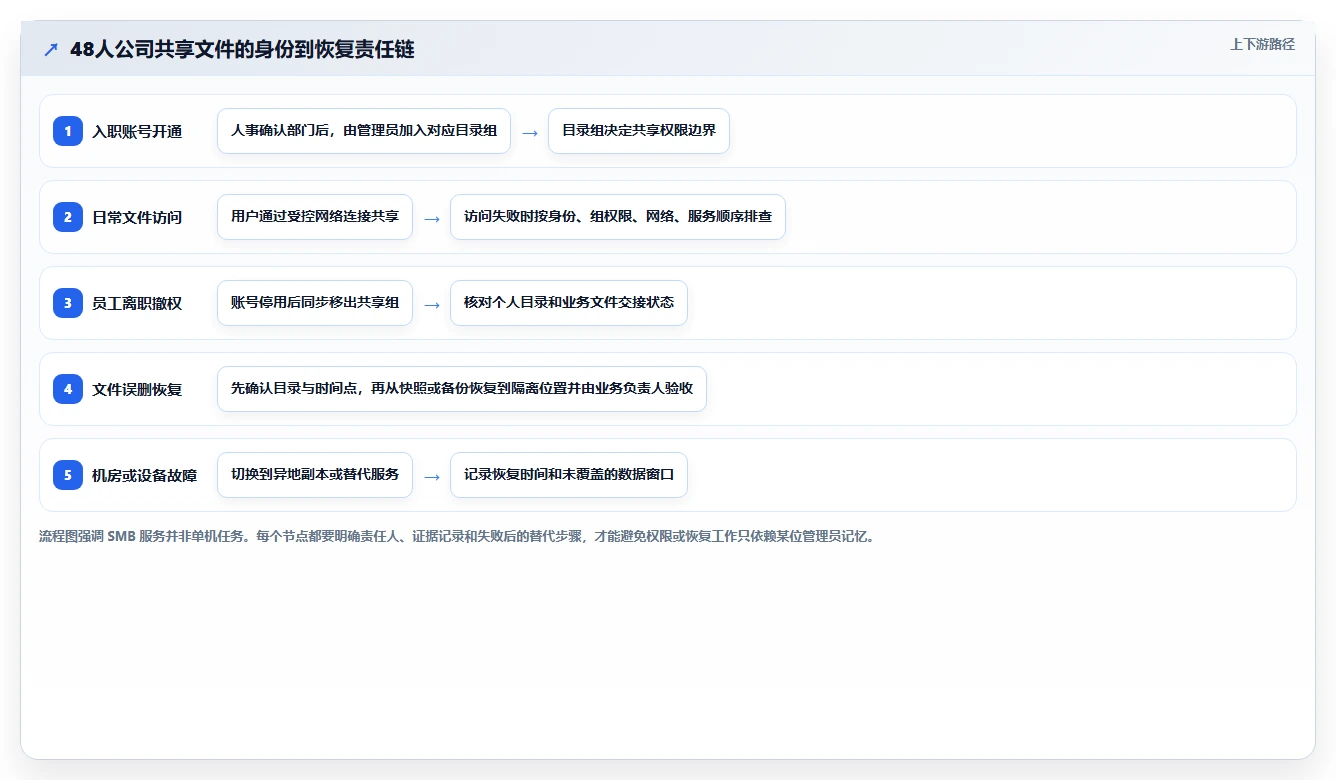
Task: Select the 机房或设备故障 step label
Action: point(145,475)
